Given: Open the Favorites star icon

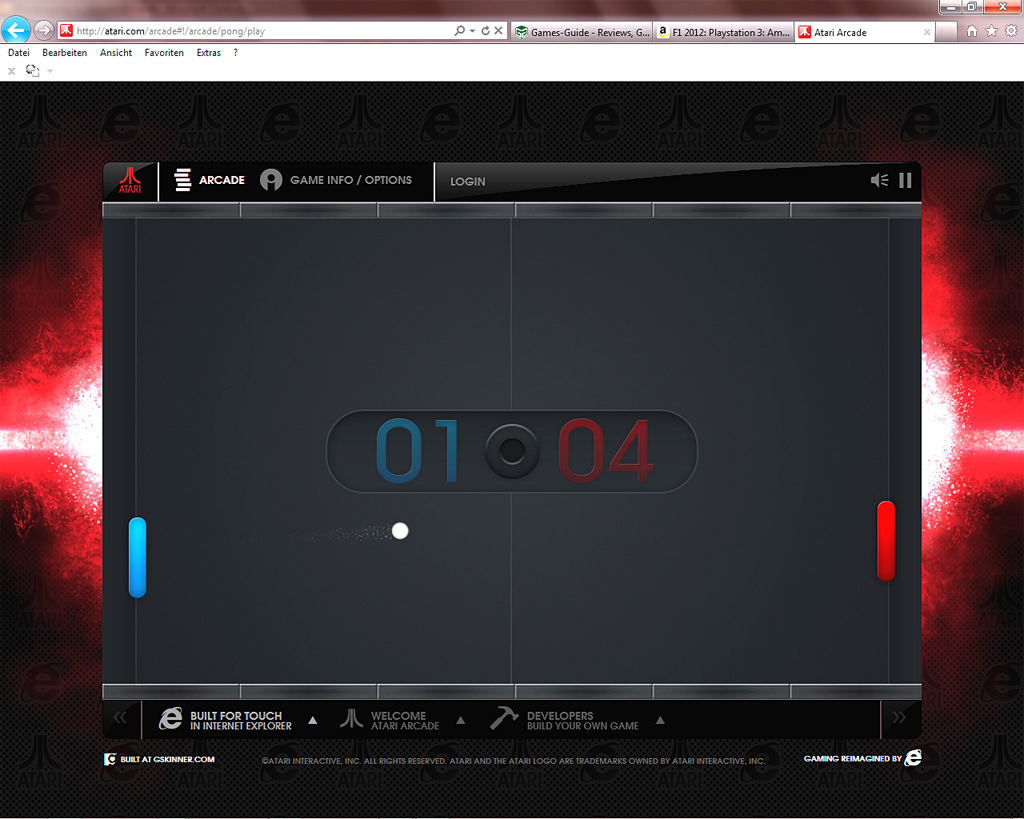Looking at the screenshot, I should coord(991,31).
